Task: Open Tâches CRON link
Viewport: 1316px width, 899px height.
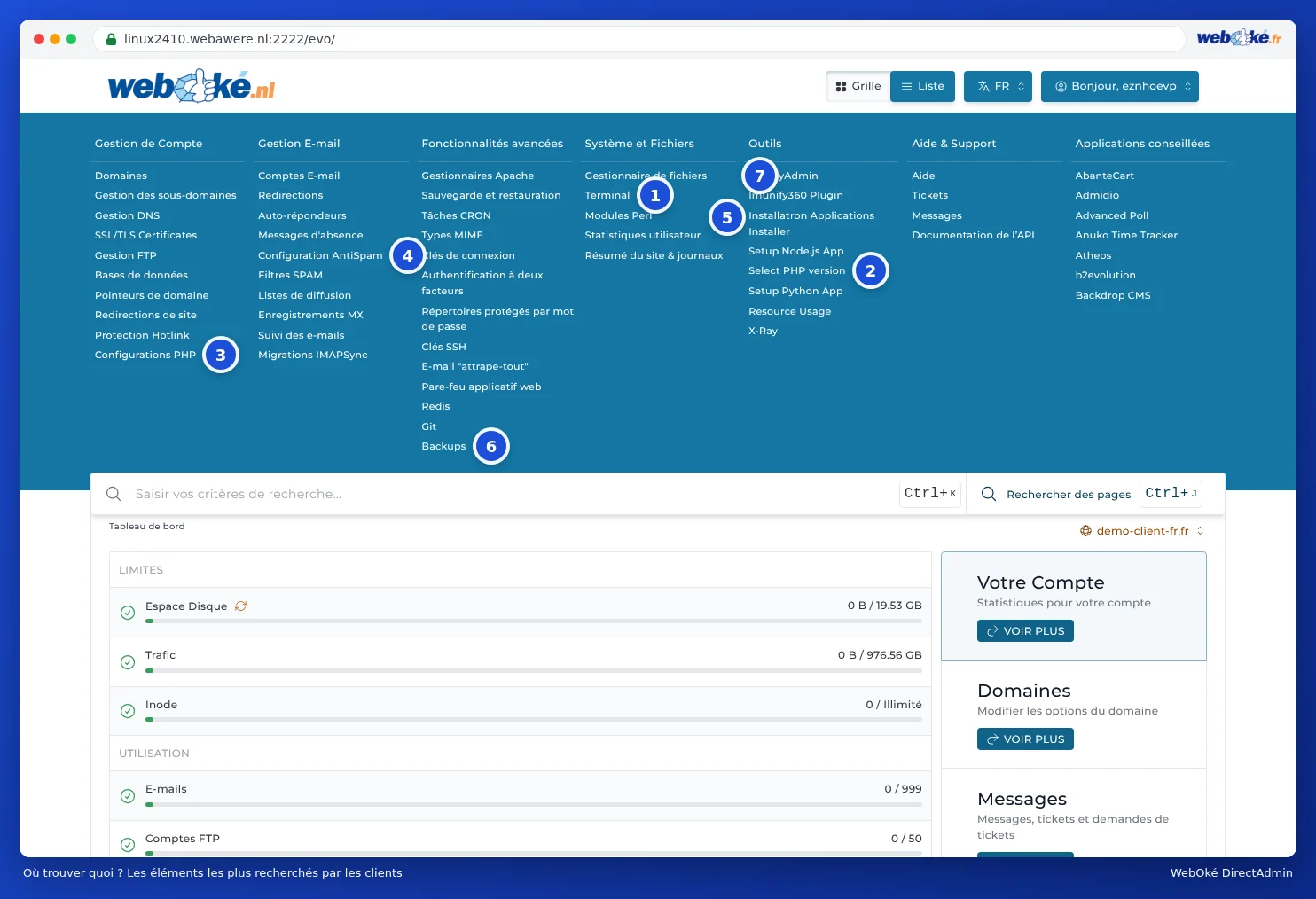Action: coord(456,215)
